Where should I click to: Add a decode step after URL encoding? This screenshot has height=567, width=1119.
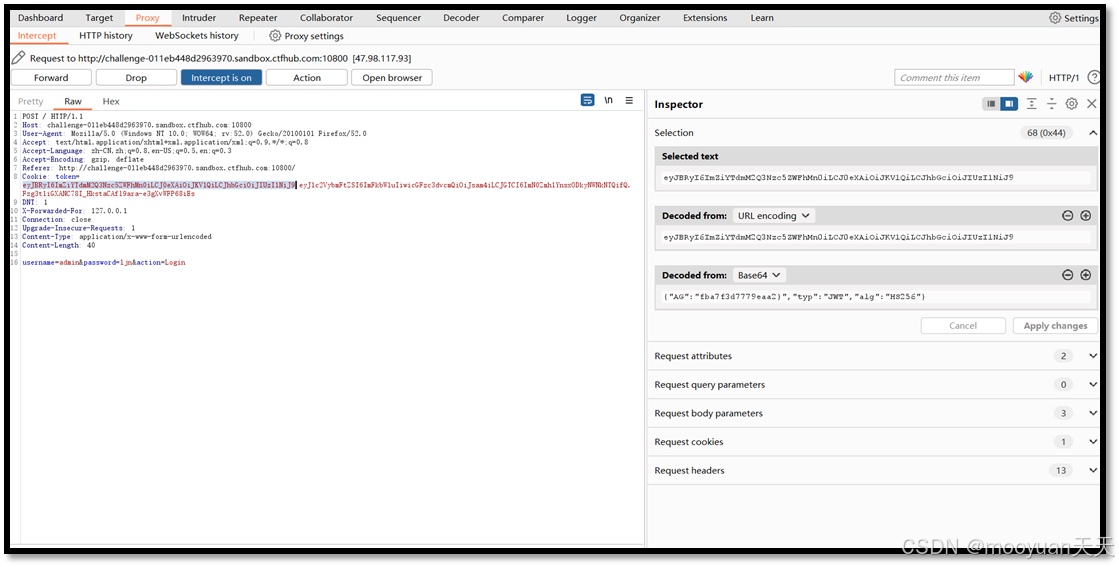(1085, 215)
